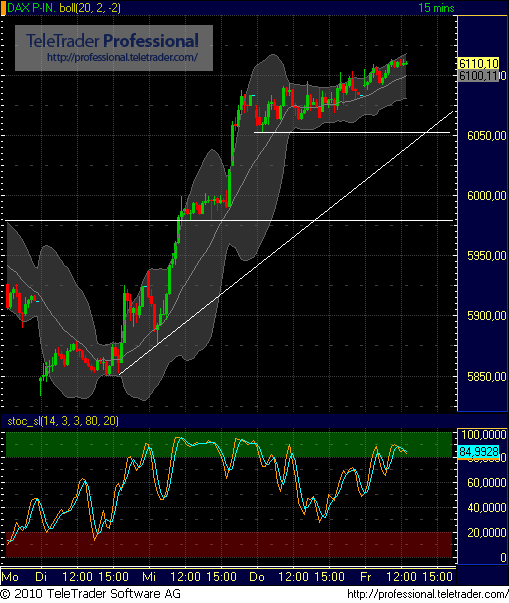Select the long horizontal line near 5980
Image resolution: width=509 pixels, height=603 pixels.
[229, 220]
